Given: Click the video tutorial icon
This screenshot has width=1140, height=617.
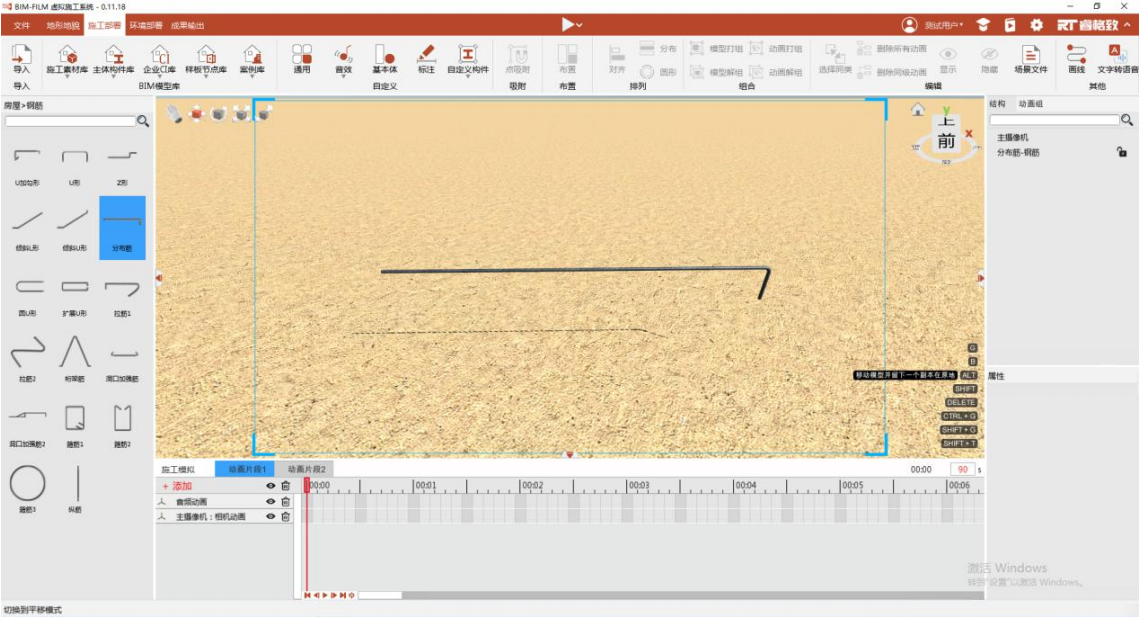Looking at the screenshot, I should pos(1010,25).
